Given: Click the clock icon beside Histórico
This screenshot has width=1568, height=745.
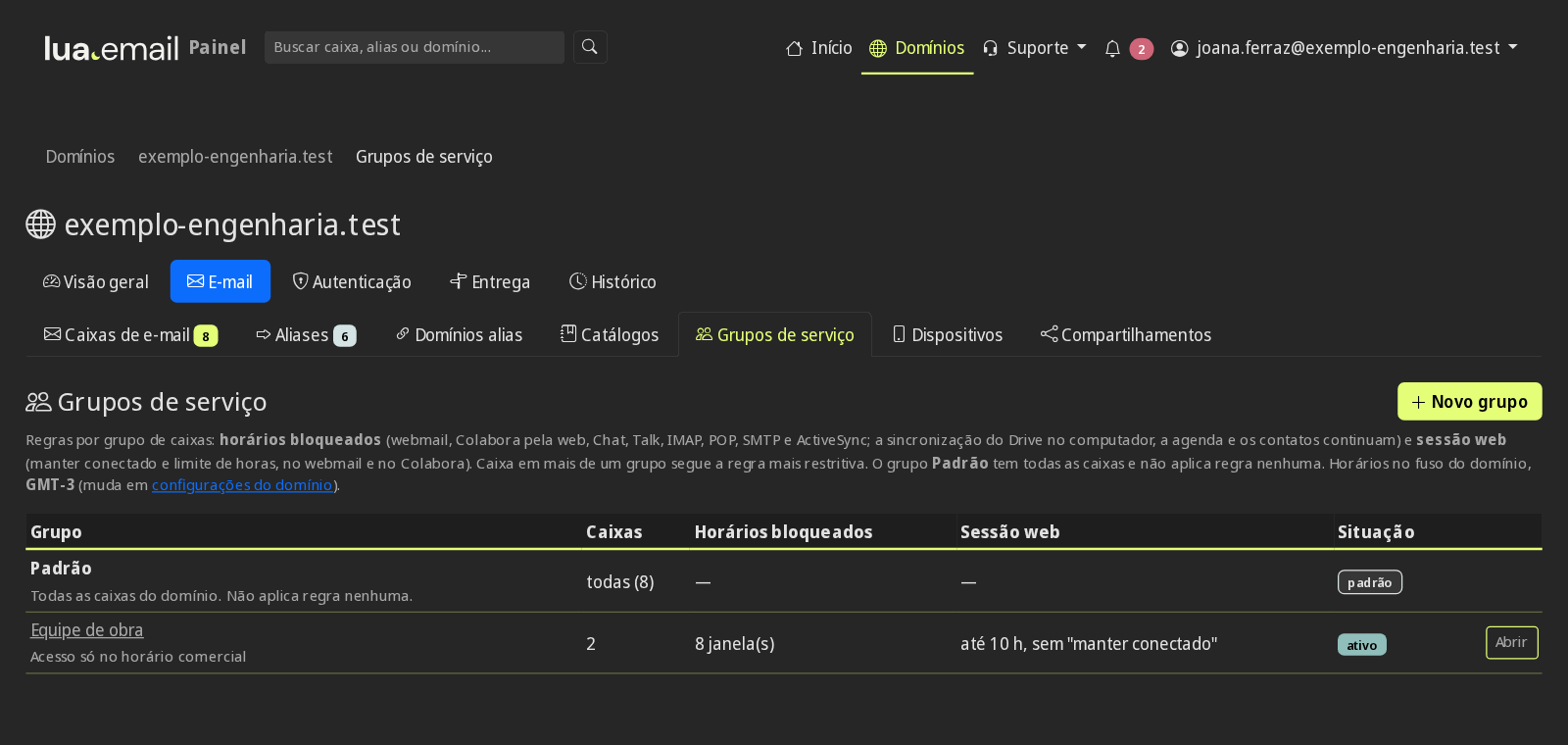Looking at the screenshot, I should (x=578, y=281).
